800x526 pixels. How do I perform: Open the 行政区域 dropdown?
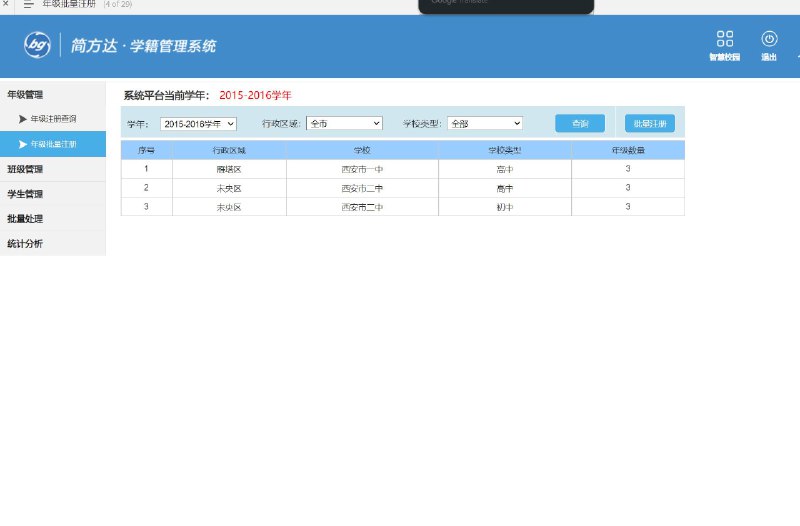click(x=344, y=123)
